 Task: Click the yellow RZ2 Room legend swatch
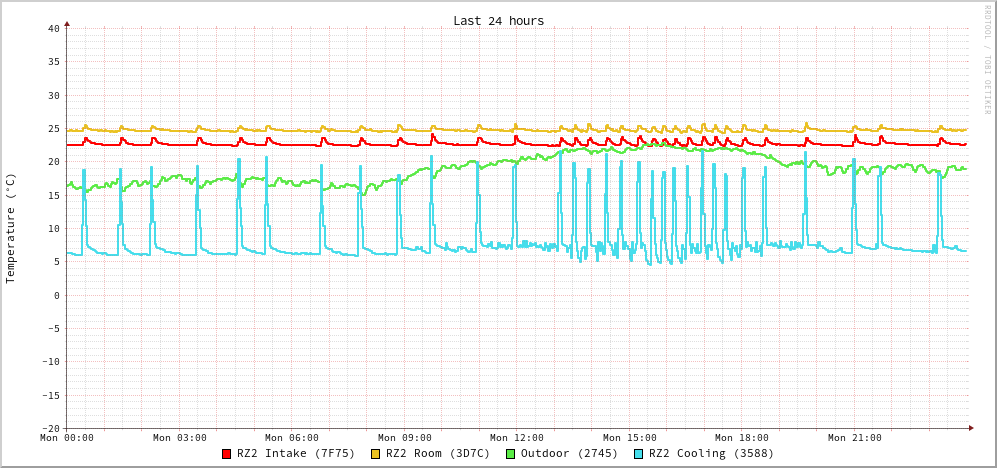376,454
